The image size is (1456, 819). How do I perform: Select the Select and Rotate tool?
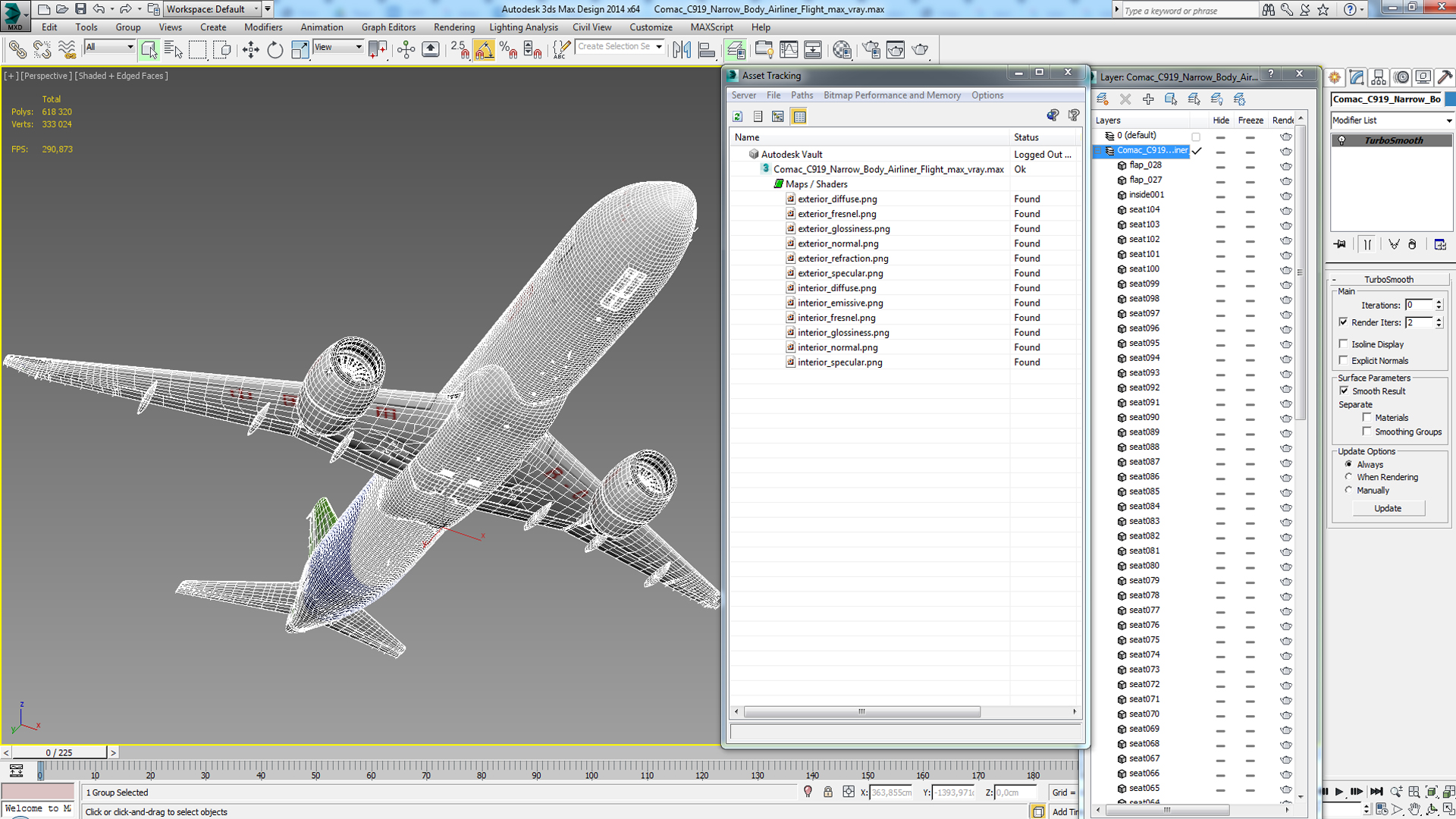pos(275,50)
